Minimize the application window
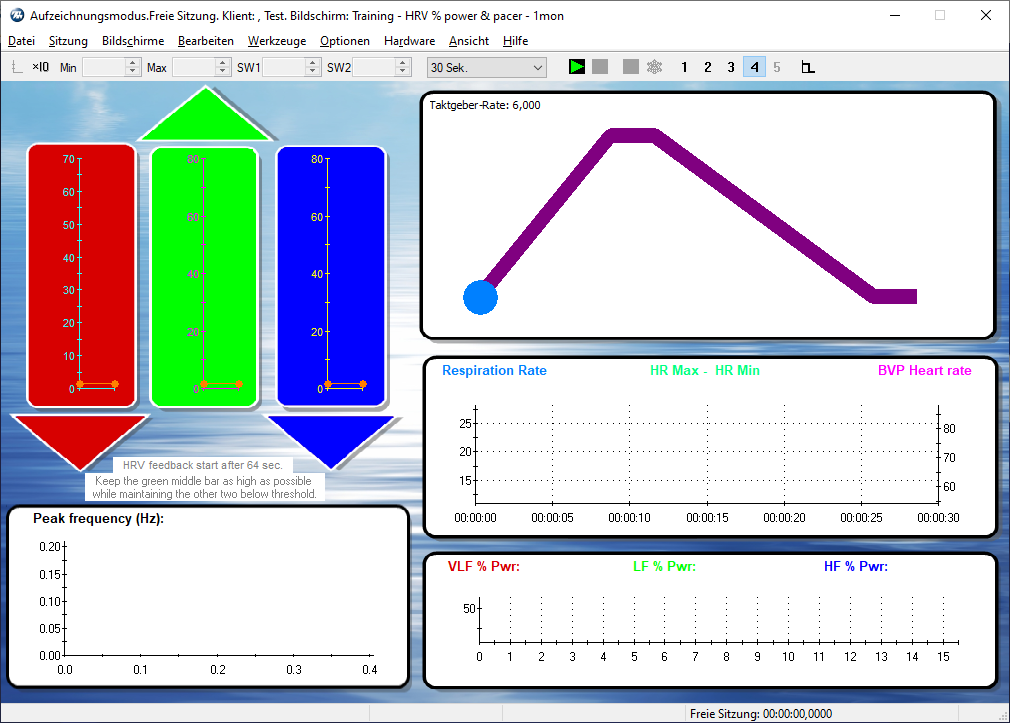The image size is (1010, 723). pyautogui.click(x=895, y=15)
